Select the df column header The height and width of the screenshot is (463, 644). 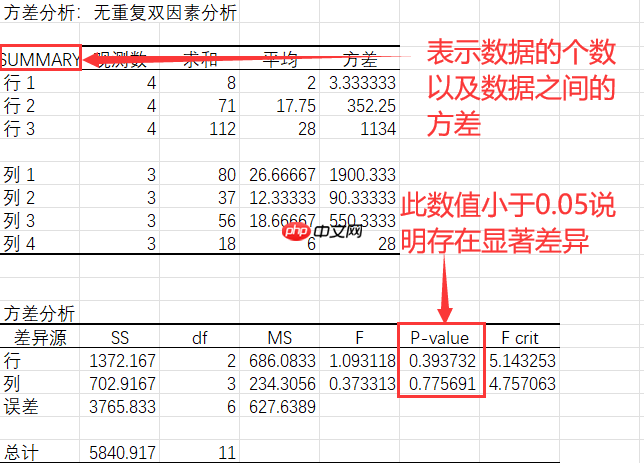tap(200, 338)
